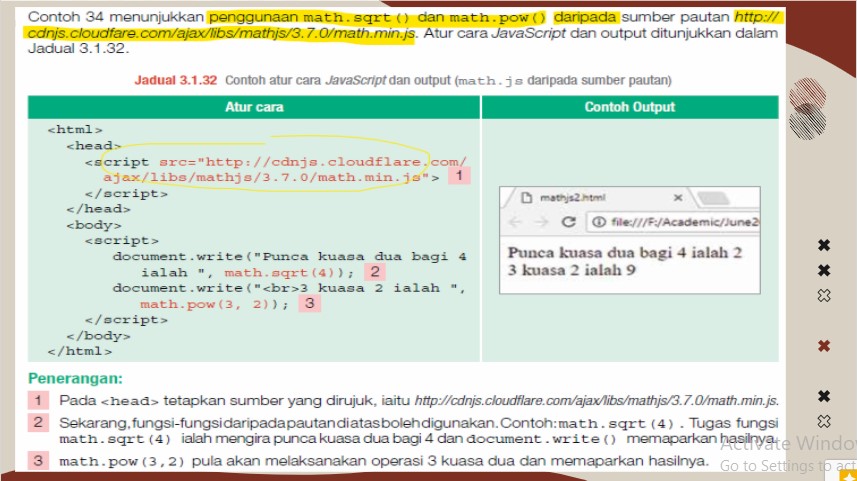Click "Pada <head>" at start of explanation 1

[109, 401]
